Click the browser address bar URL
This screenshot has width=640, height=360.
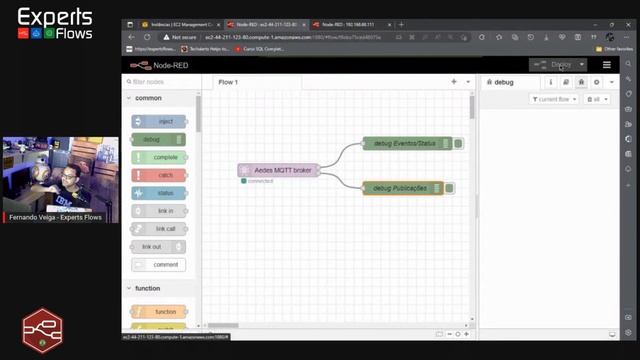293,37
